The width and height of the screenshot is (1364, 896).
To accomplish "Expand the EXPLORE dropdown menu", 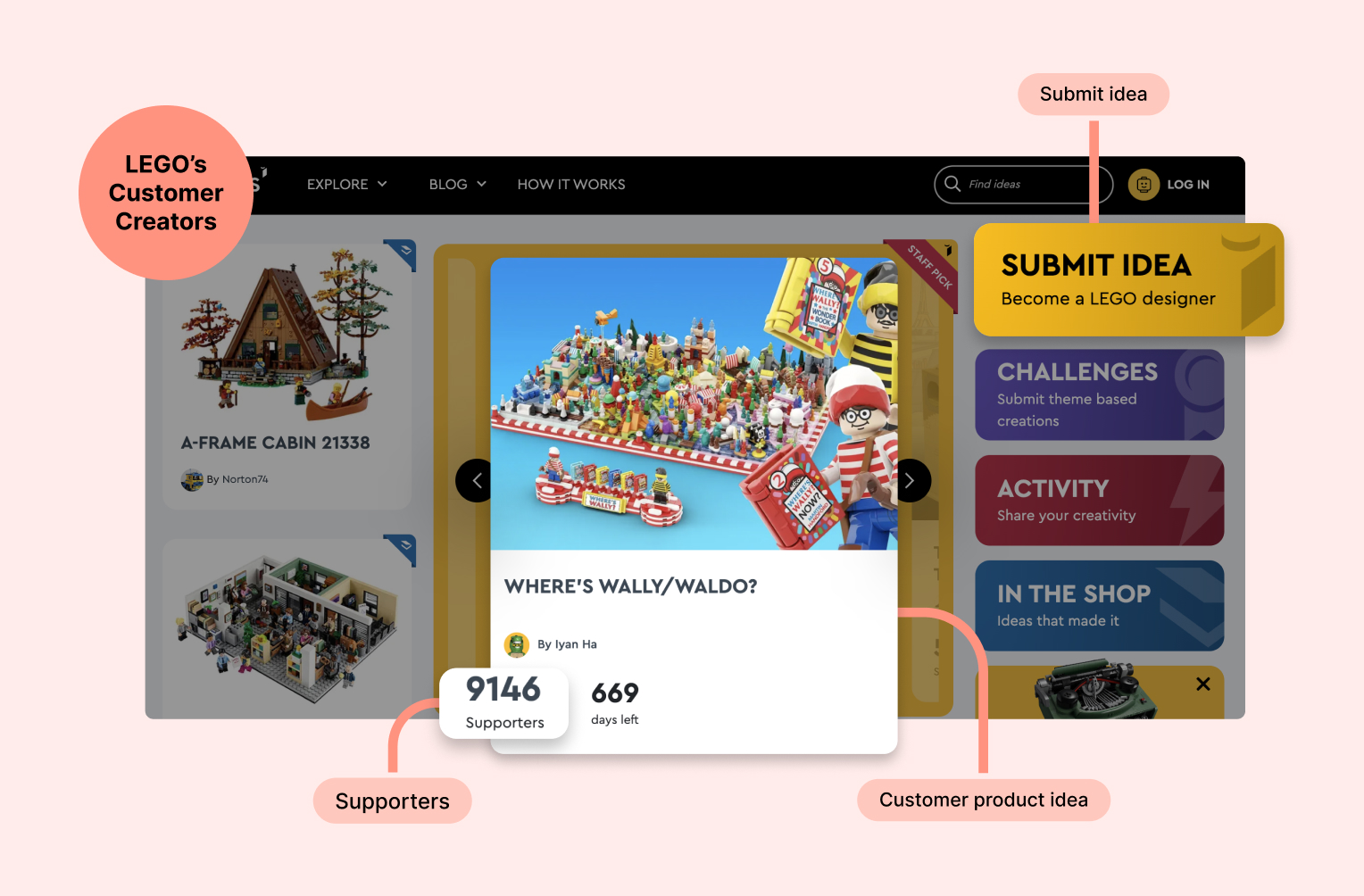I will tap(346, 184).
